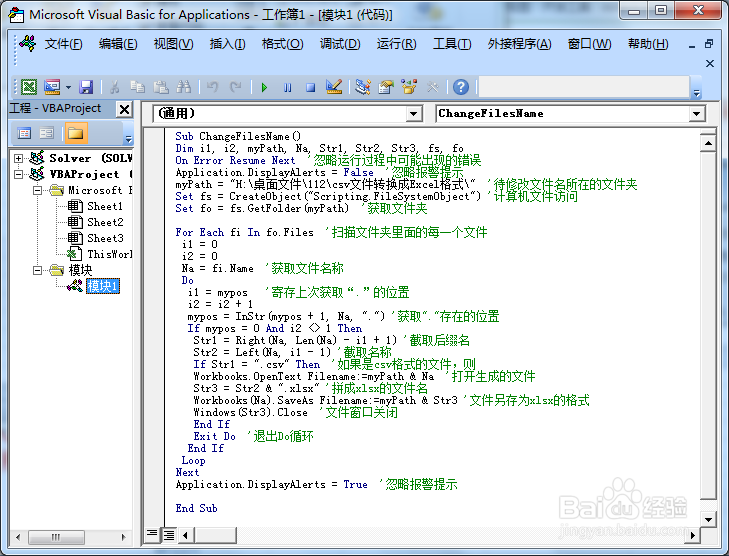Click the blue Help question mark icon
The image size is (729, 556).
point(461,87)
